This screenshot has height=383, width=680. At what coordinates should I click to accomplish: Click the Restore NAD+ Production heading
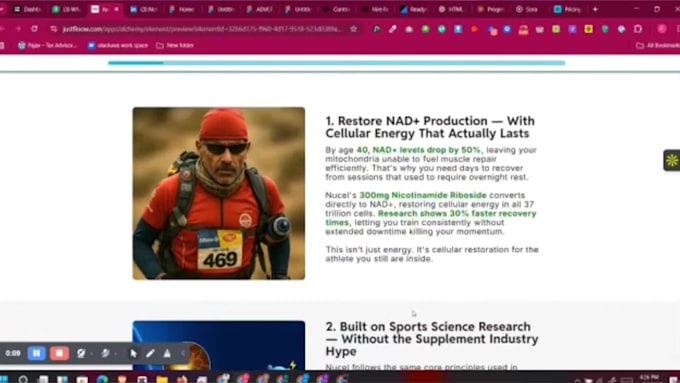(x=430, y=127)
